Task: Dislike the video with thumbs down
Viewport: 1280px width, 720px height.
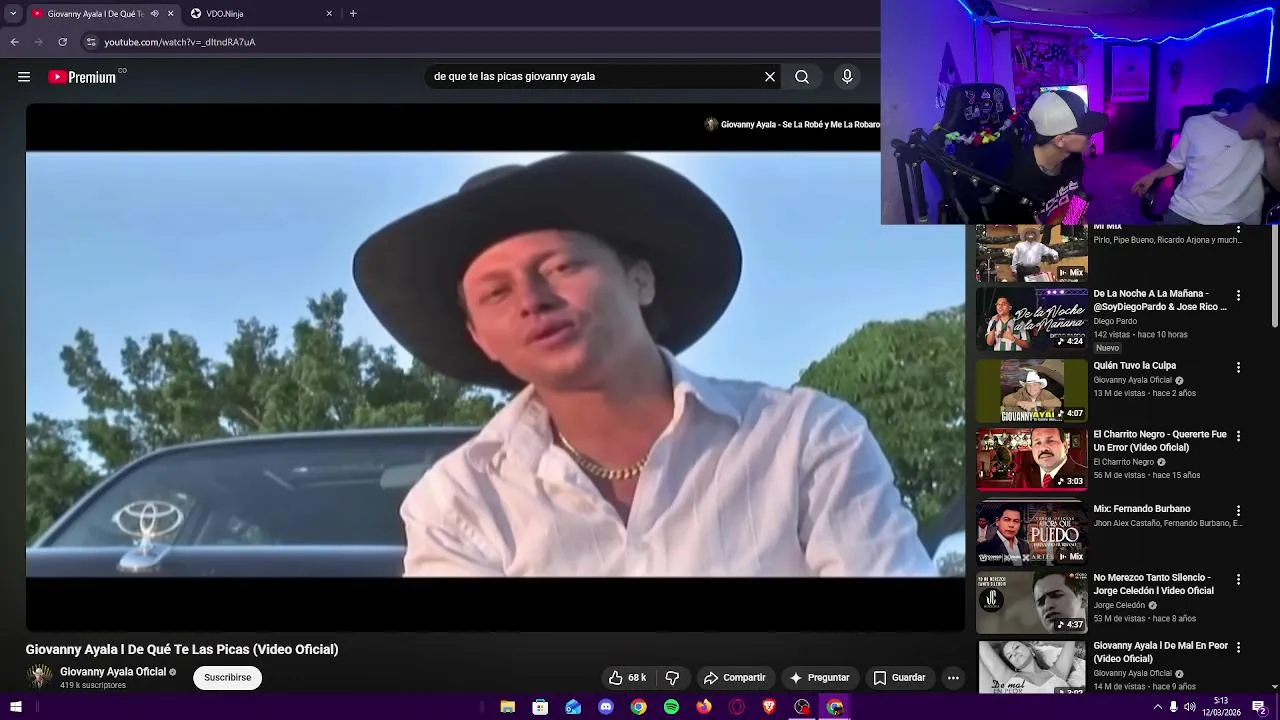Action: point(672,678)
